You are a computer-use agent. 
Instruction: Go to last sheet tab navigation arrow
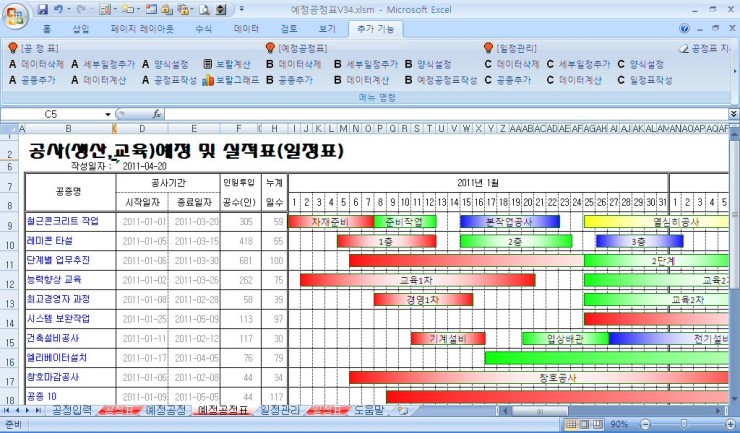point(38,410)
